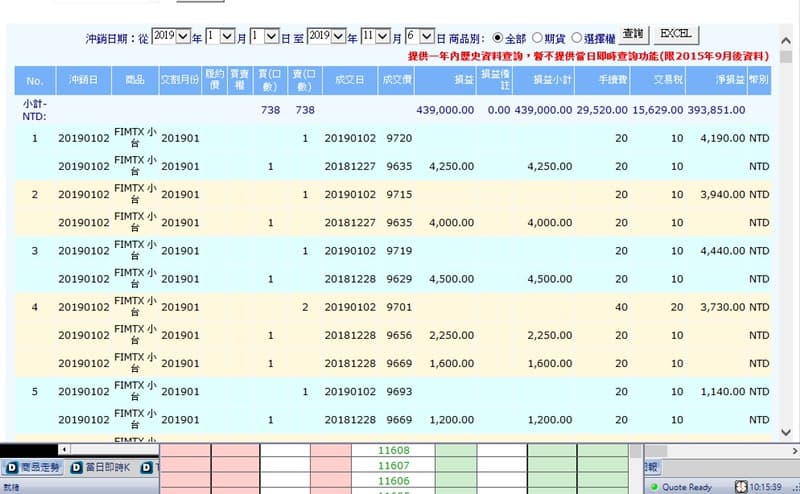800x494 pixels.
Task: Switch to the 商品走勢 tab
Action: (x=33, y=467)
